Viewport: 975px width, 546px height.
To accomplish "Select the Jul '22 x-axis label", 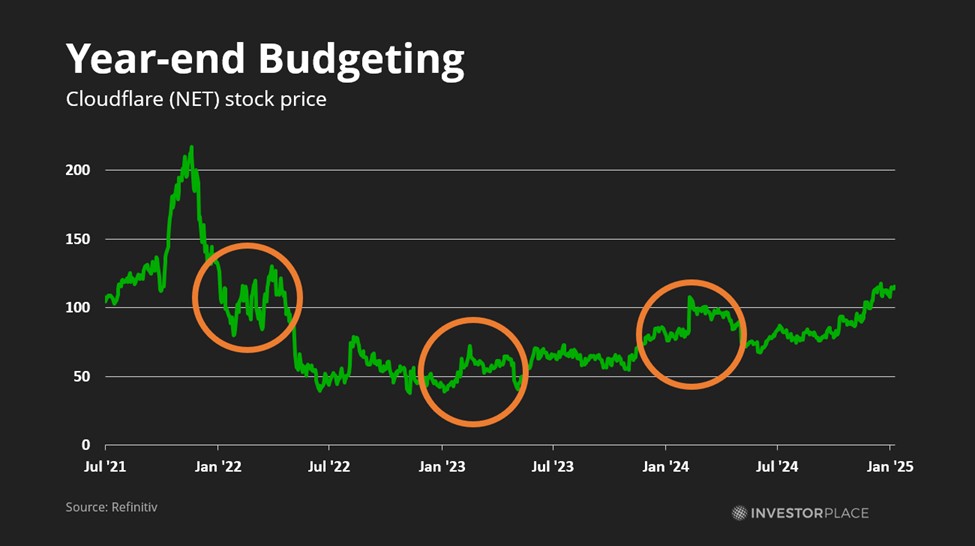I will tap(329, 466).
